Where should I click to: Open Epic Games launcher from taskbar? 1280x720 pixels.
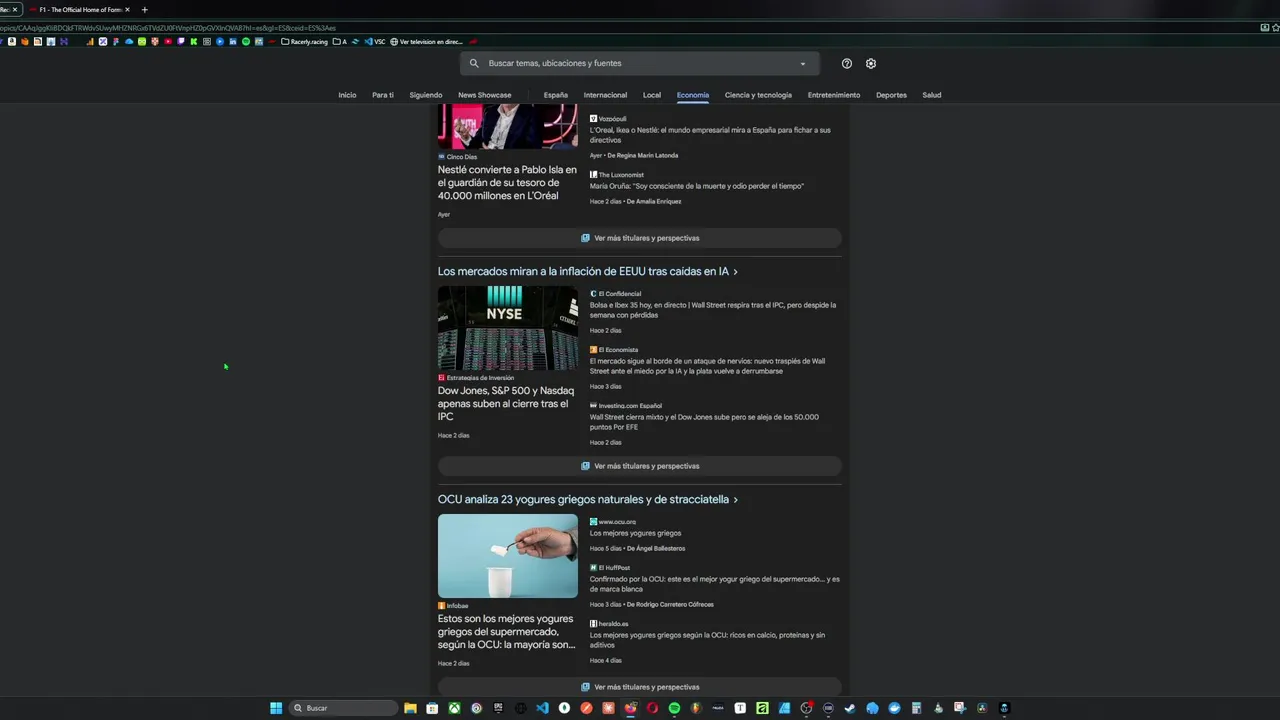coord(498,708)
